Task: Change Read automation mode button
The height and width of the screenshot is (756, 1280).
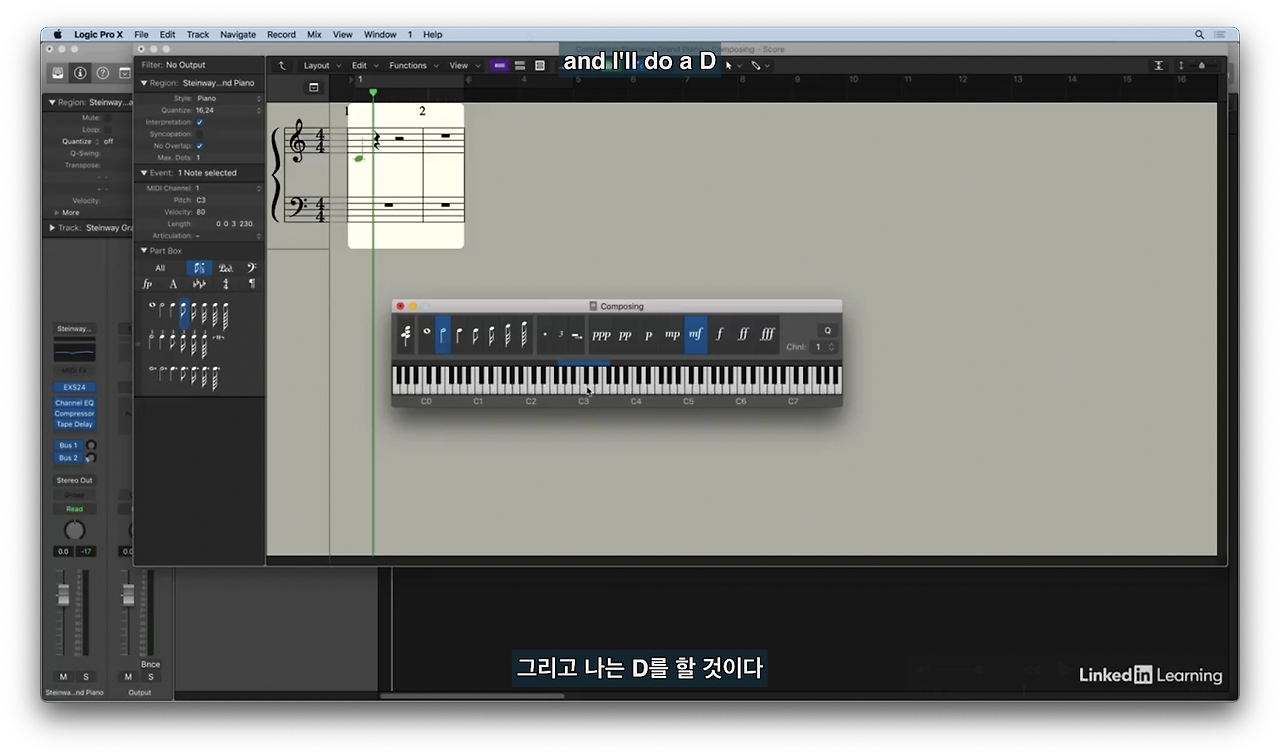Action: 75,509
